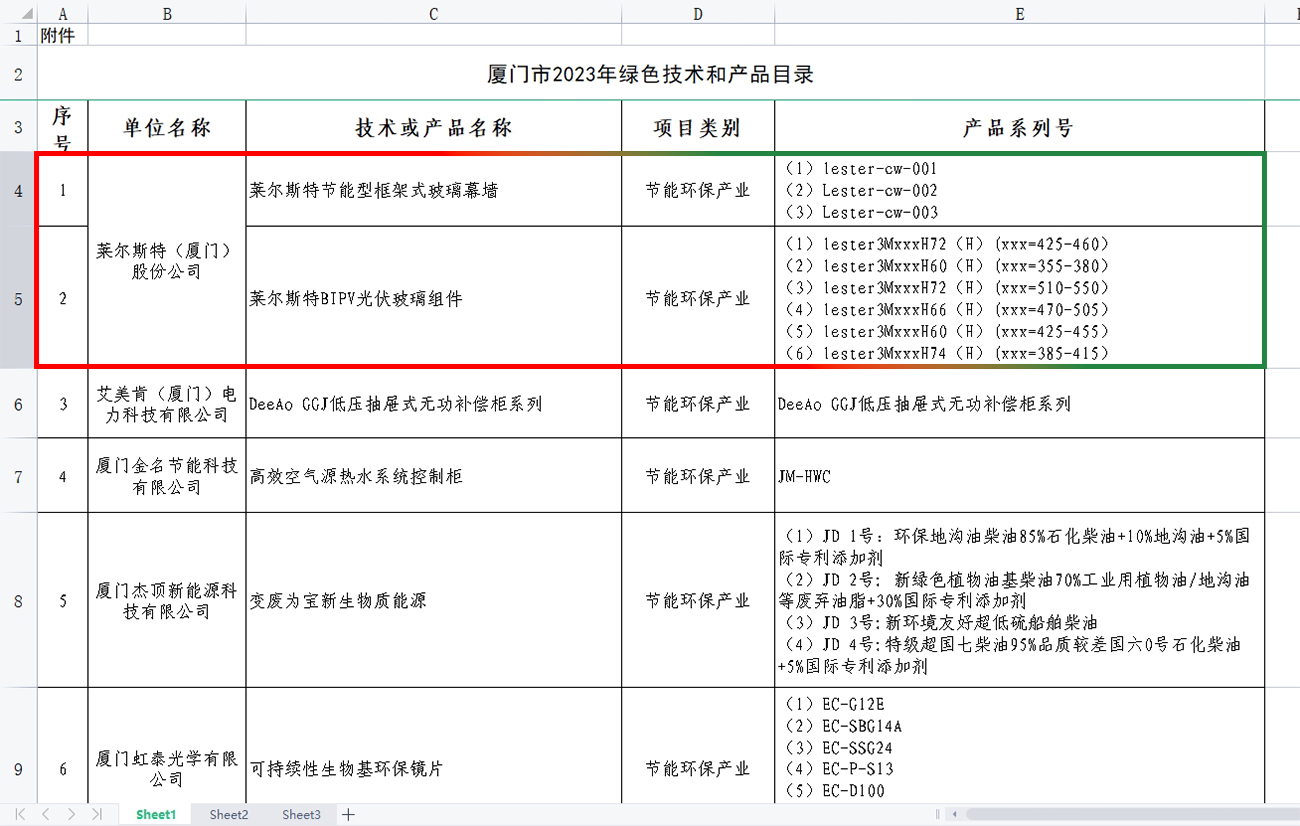Screen dimensions: 1300x826
Task: Select row 1 header
Action: click(x=19, y=35)
